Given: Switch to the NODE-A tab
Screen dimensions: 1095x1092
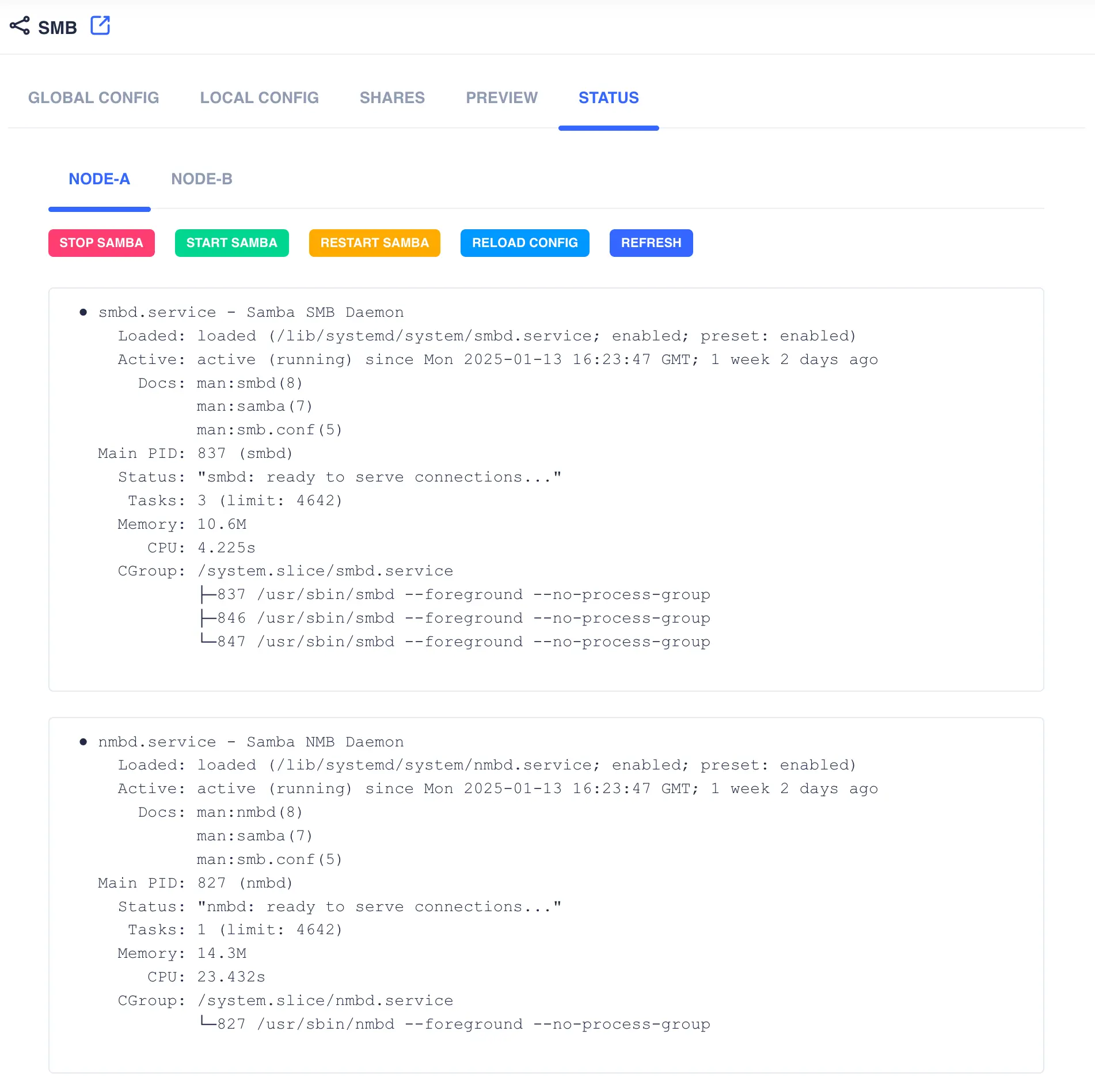Looking at the screenshot, I should (x=99, y=179).
